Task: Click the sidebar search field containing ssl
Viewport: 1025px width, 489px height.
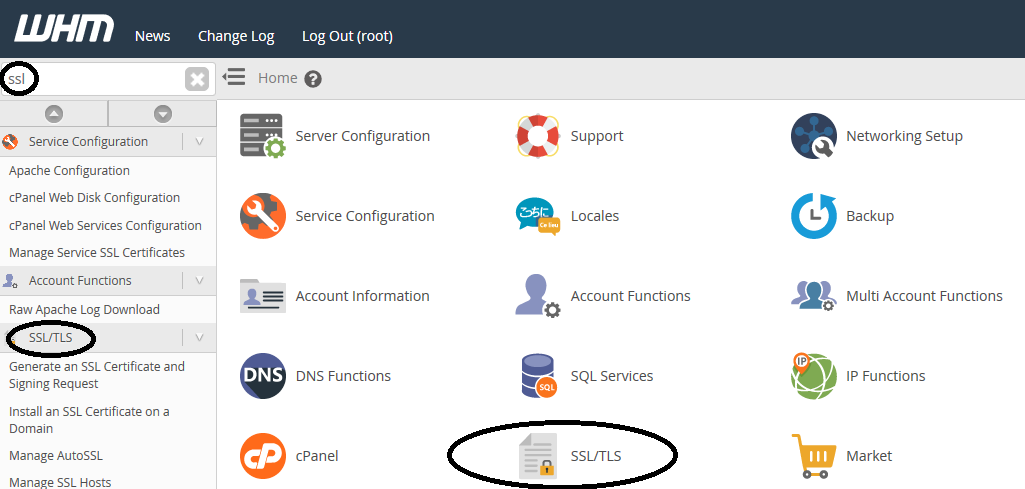Action: (x=108, y=79)
